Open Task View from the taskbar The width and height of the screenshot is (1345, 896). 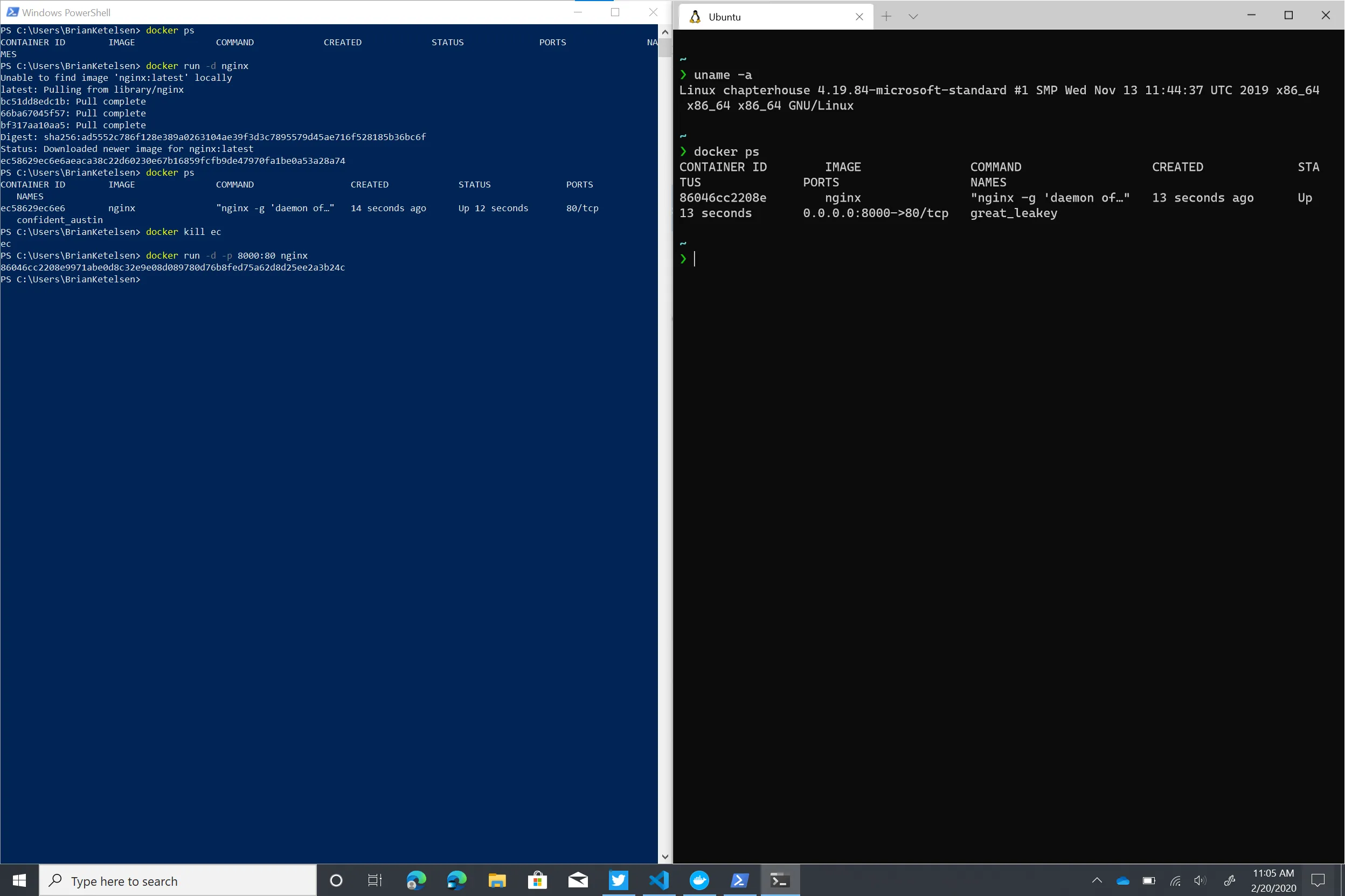(375, 880)
